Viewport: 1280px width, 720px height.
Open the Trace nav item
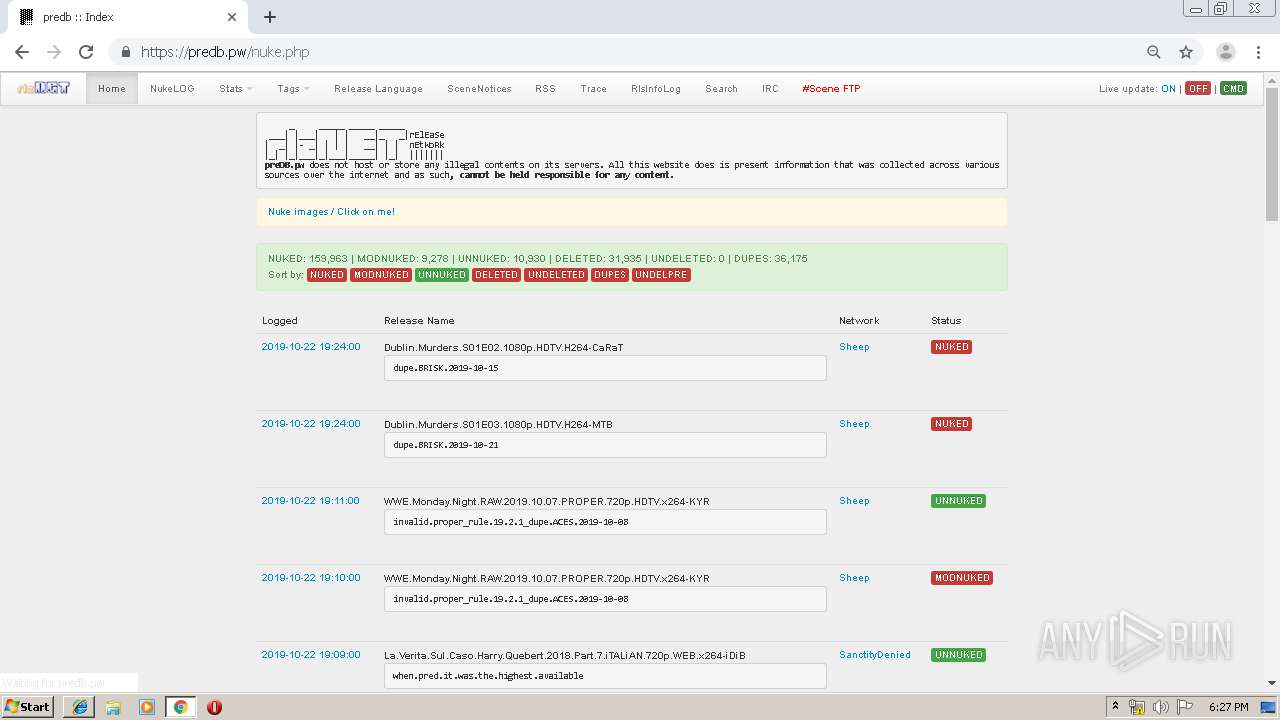[593, 89]
